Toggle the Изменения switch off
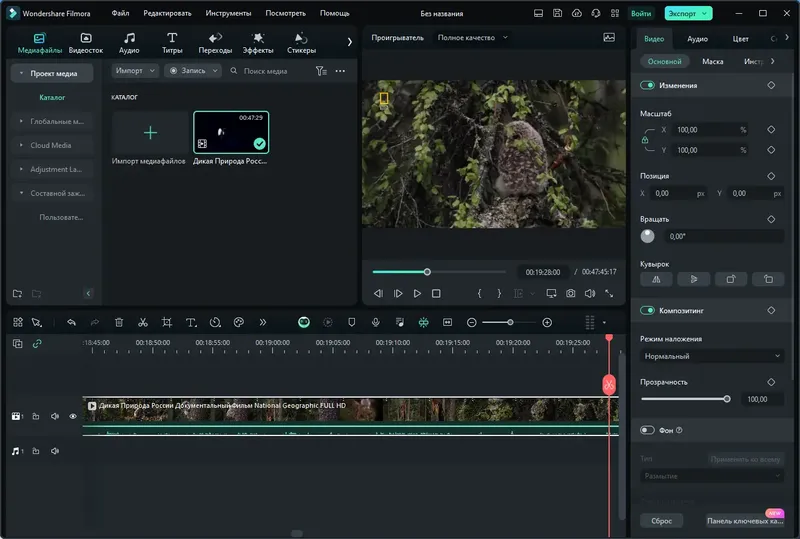Image resolution: width=800 pixels, height=539 pixels. (x=647, y=86)
